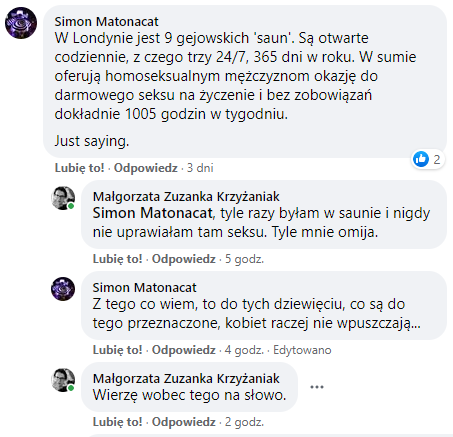453x437 pixels.
Task: Open Małgorzata's avatar on first reply
Action: coord(63,198)
